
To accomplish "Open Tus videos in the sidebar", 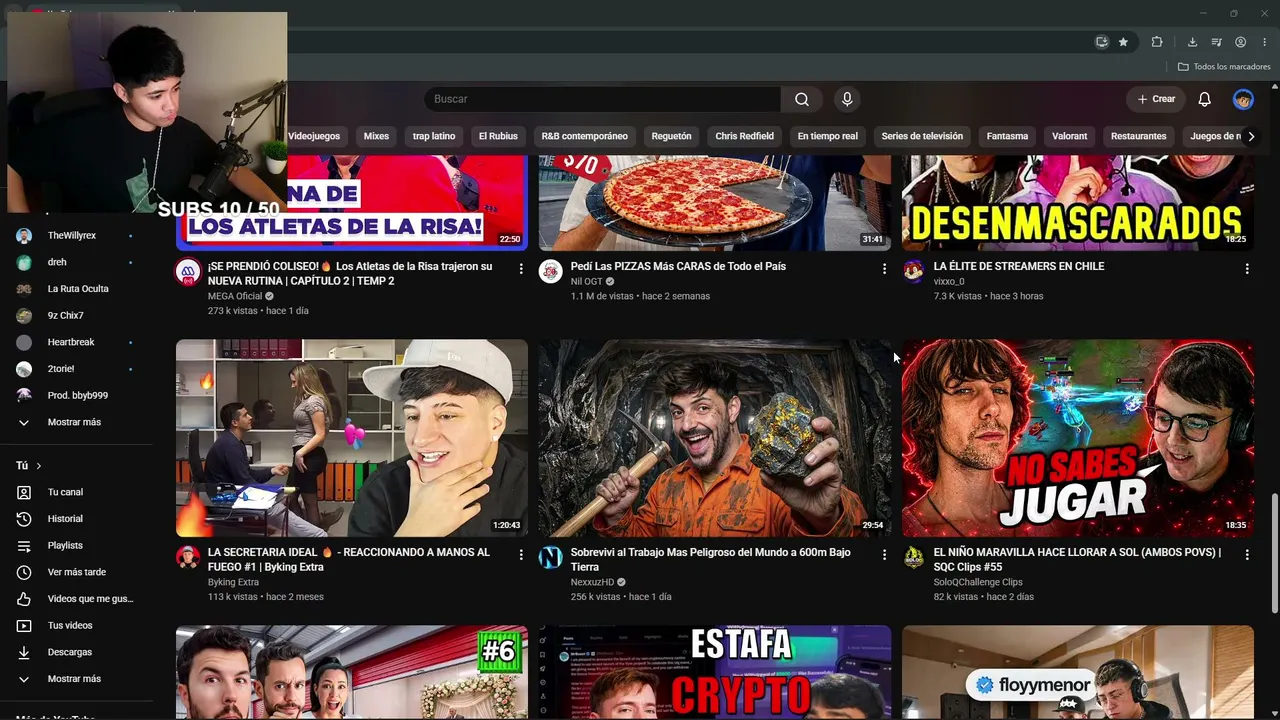I will (x=76, y=626).
